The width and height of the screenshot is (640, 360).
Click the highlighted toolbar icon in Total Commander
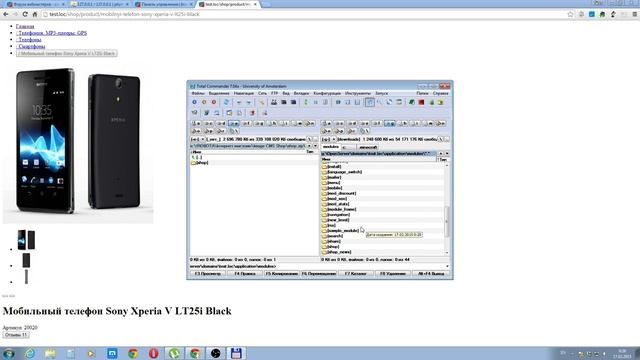(369, 102)
